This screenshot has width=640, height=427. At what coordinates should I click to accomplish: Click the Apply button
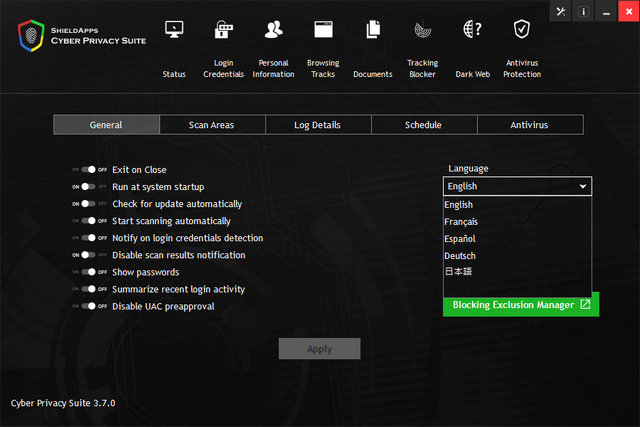[x=319, y=349]
